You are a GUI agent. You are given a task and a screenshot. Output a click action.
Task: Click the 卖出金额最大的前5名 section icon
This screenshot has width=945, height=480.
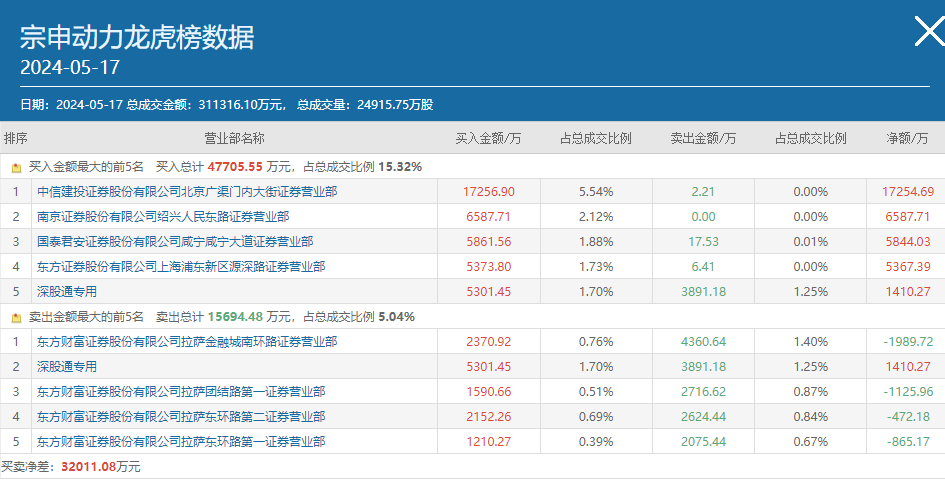pos(16,317)
